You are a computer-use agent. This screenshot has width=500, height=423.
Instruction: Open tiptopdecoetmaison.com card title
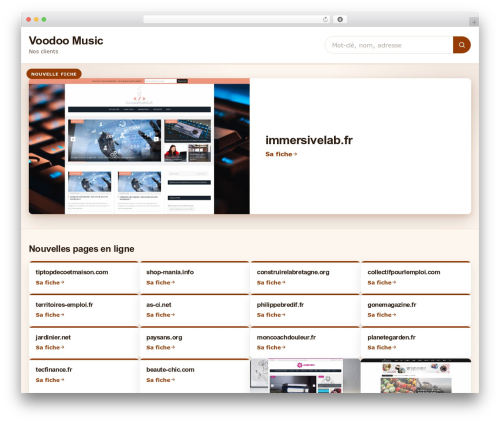click(72, 272)
